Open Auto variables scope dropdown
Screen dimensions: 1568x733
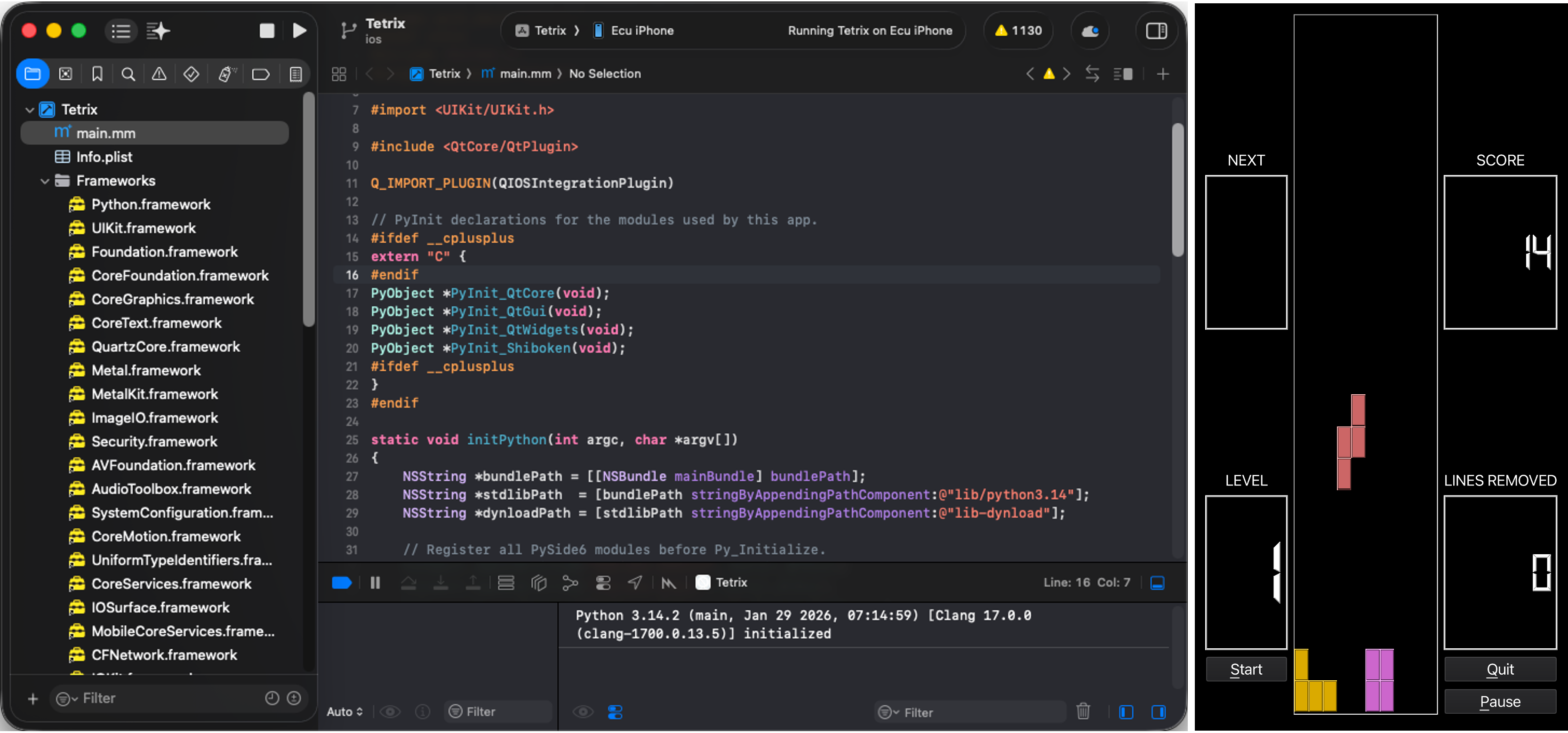click(x=344, y=712)
